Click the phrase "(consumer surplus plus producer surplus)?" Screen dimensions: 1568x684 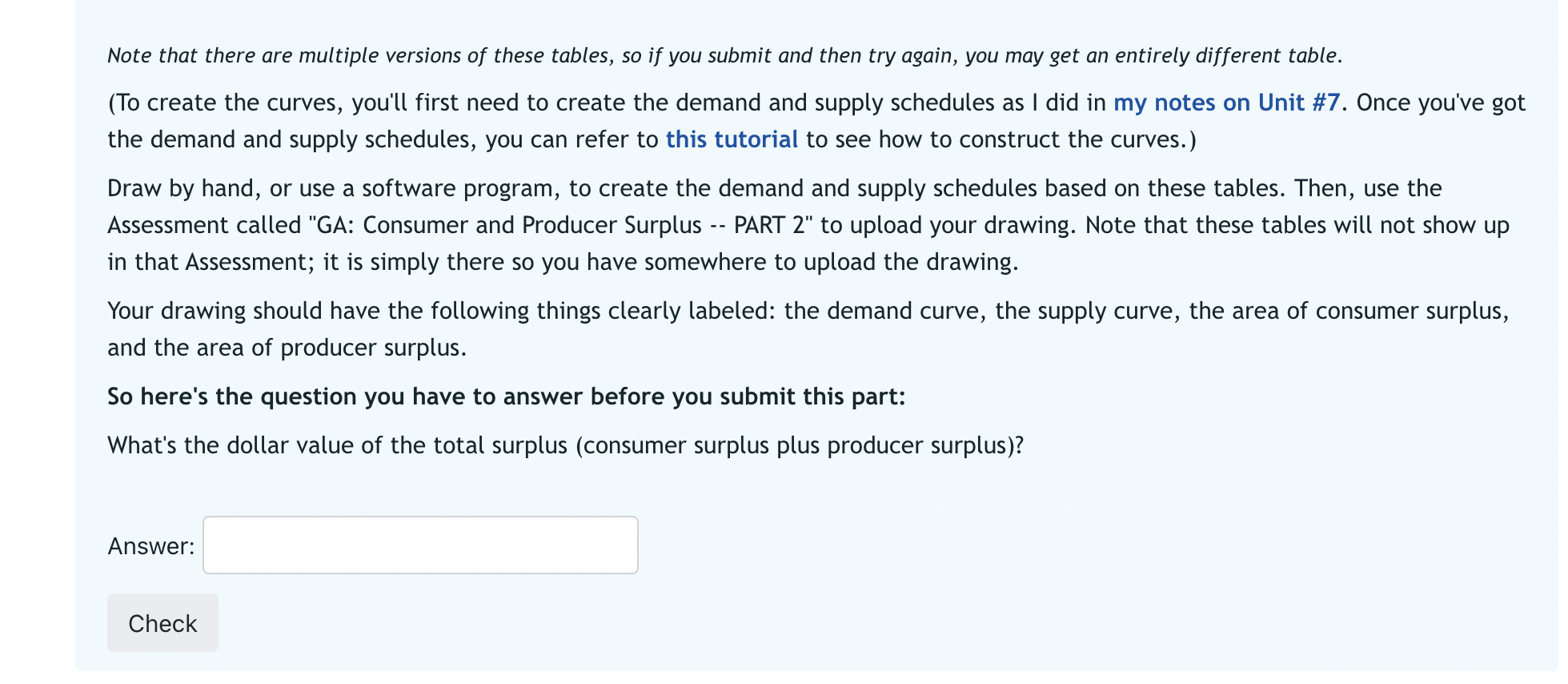[x=799, y=445]
